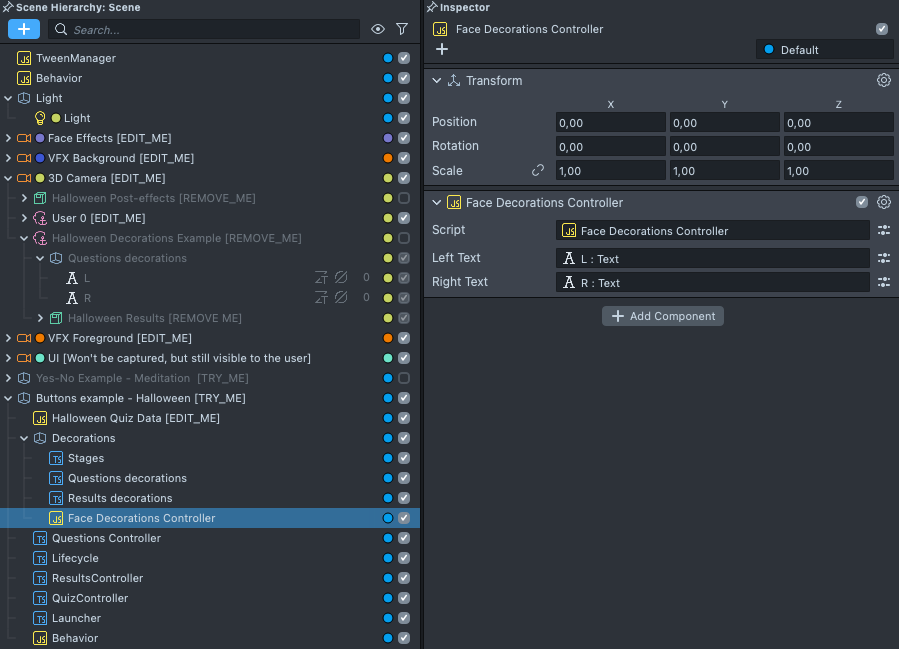The width and height of the screenshot is (899, 649).
Task: Click the blue add object plus button
Action: pos(24,30)
